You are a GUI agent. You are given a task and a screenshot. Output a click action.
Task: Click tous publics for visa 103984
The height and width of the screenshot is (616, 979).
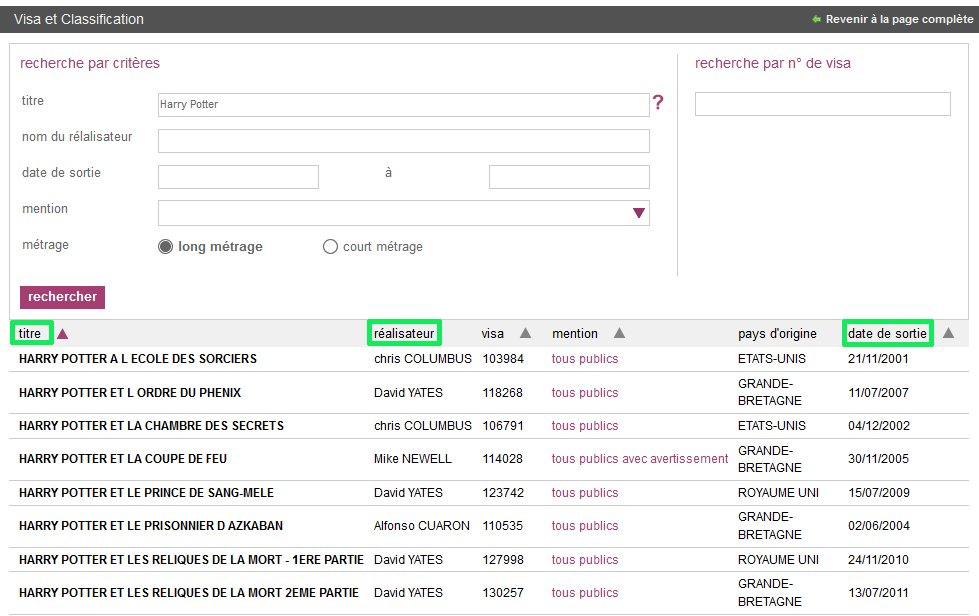(x=584, y=359)
